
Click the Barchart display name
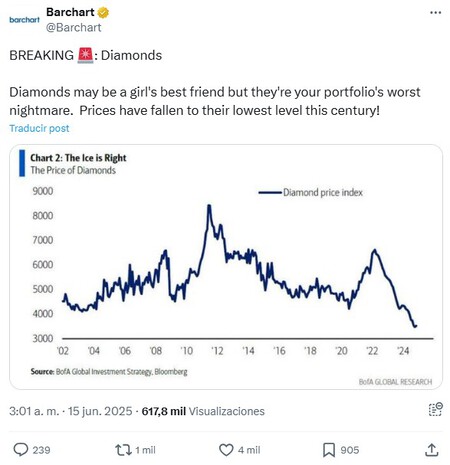point(70,12)
